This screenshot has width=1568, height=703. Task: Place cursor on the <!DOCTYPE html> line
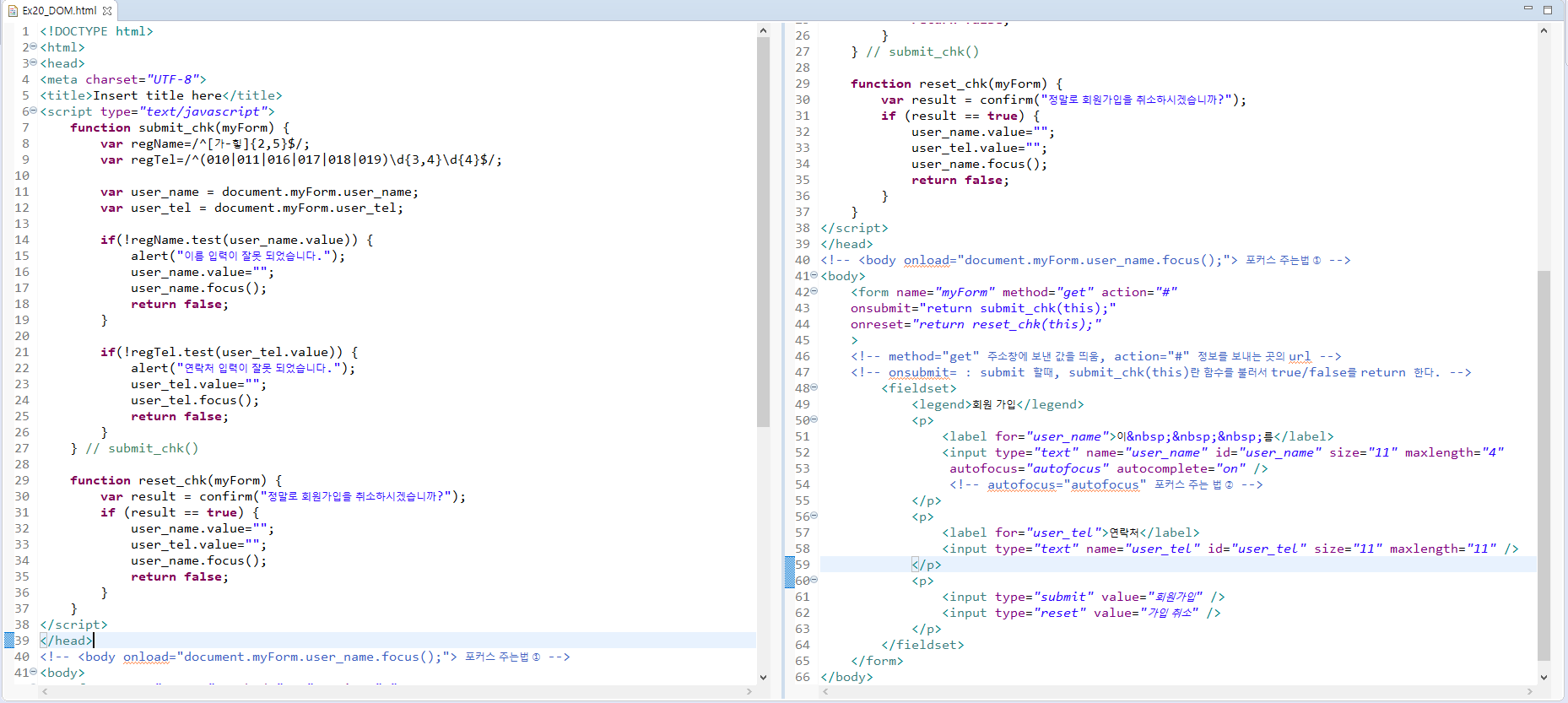96,31
